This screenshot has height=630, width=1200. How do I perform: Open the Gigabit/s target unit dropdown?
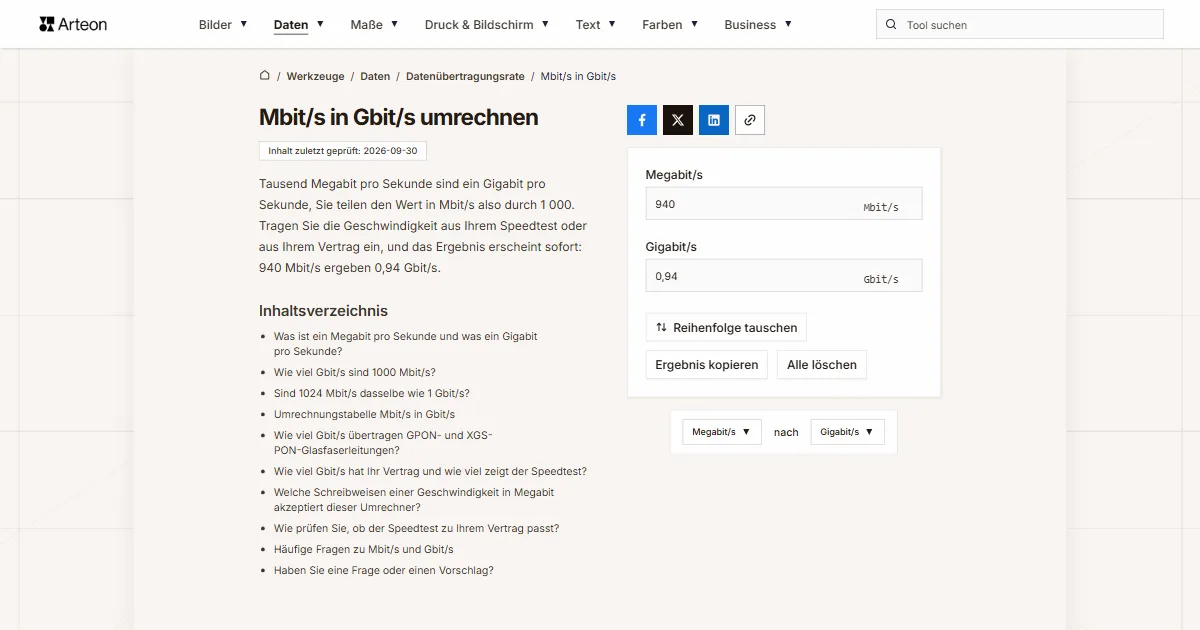point(848,432)
